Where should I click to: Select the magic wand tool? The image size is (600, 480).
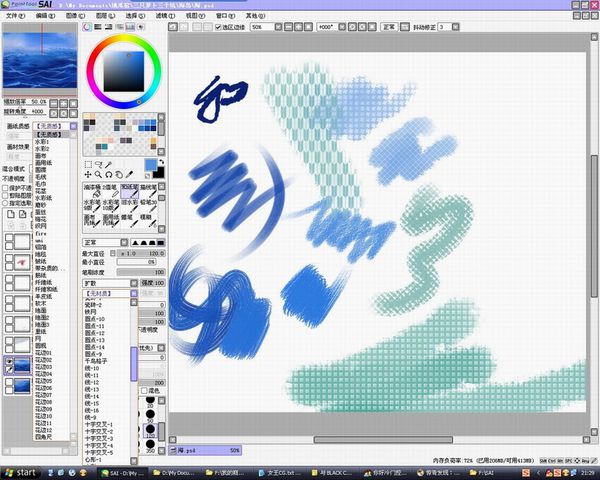109,164
